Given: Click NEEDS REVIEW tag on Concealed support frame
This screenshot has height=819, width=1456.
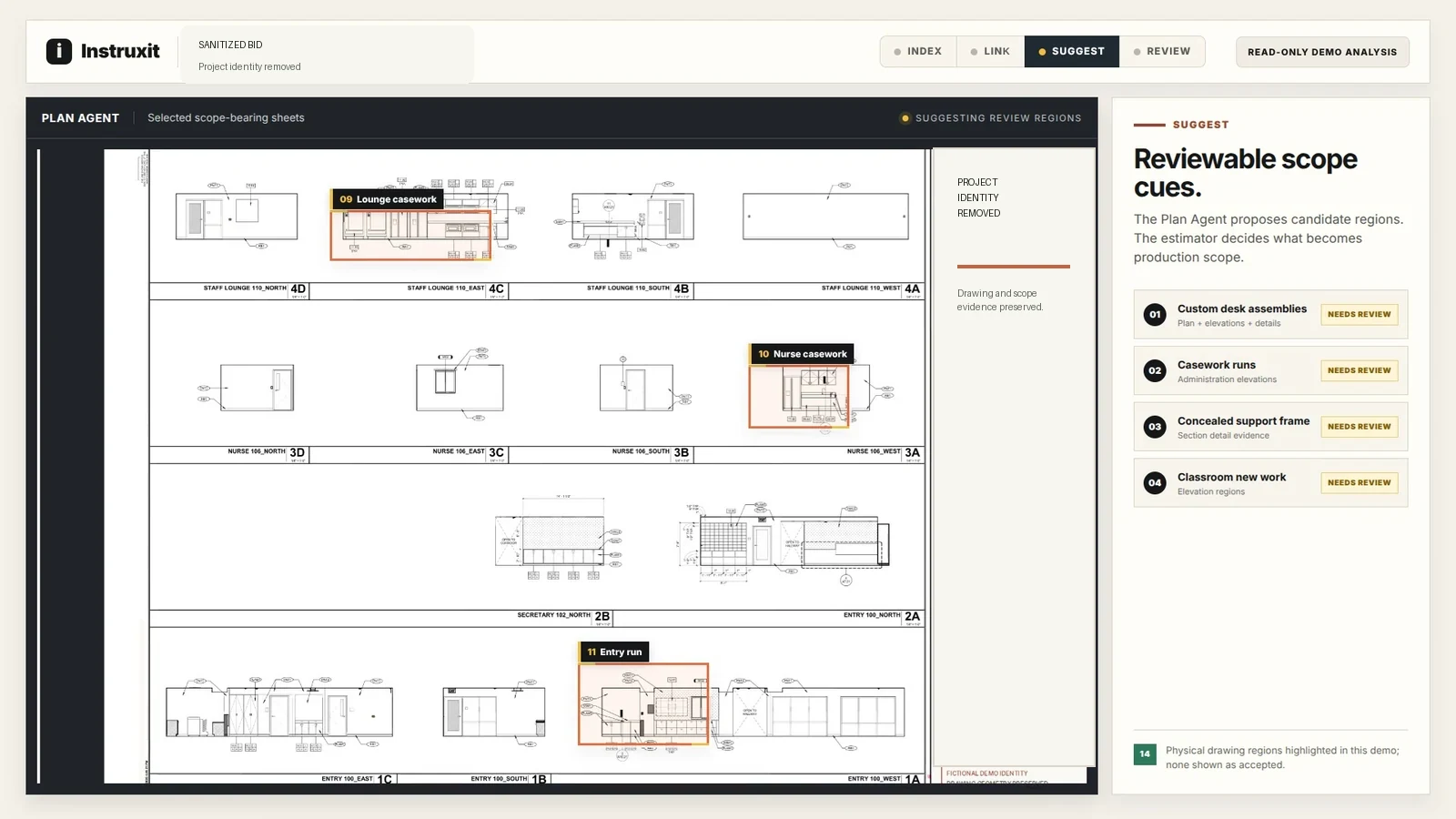Looking at the screenshot, I should (x=1359, y=427).
